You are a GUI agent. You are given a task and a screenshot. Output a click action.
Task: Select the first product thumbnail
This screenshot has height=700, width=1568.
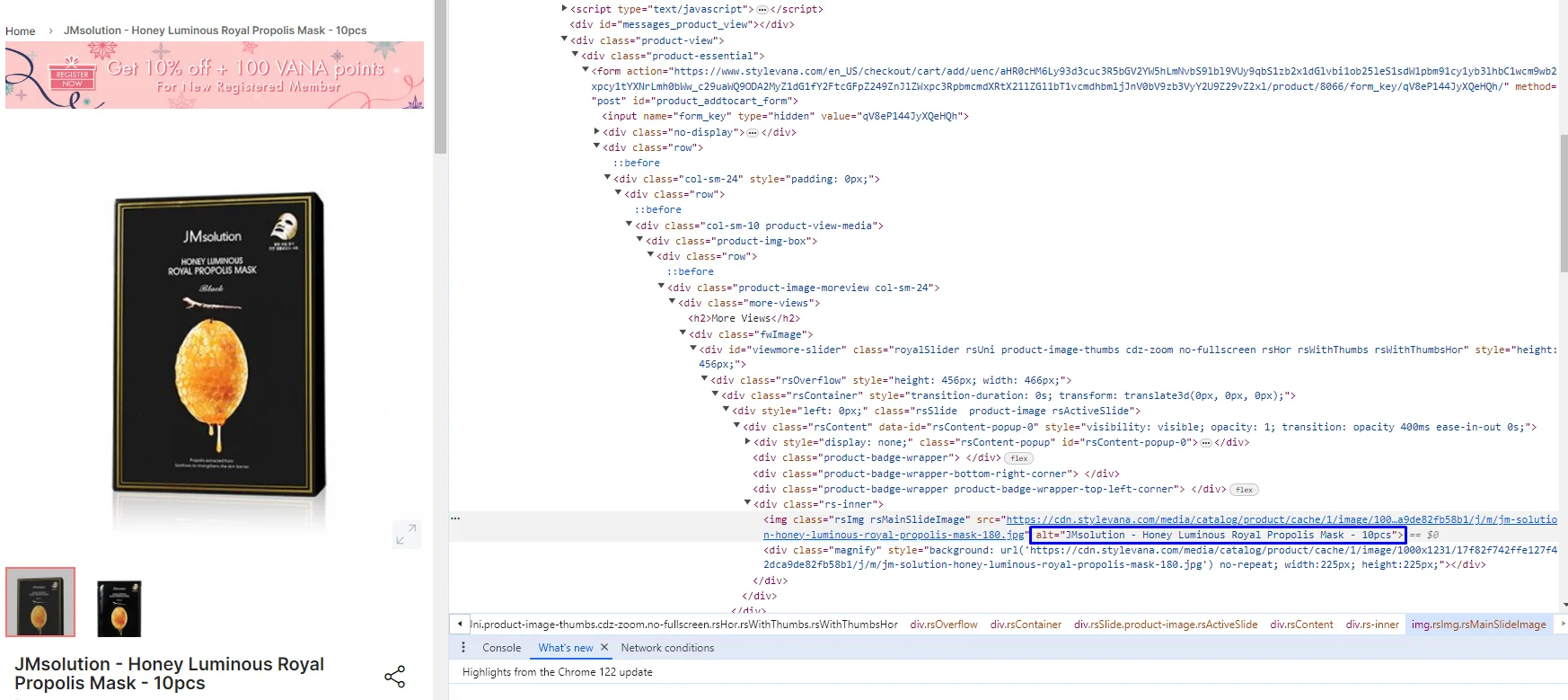pos(40,602)
